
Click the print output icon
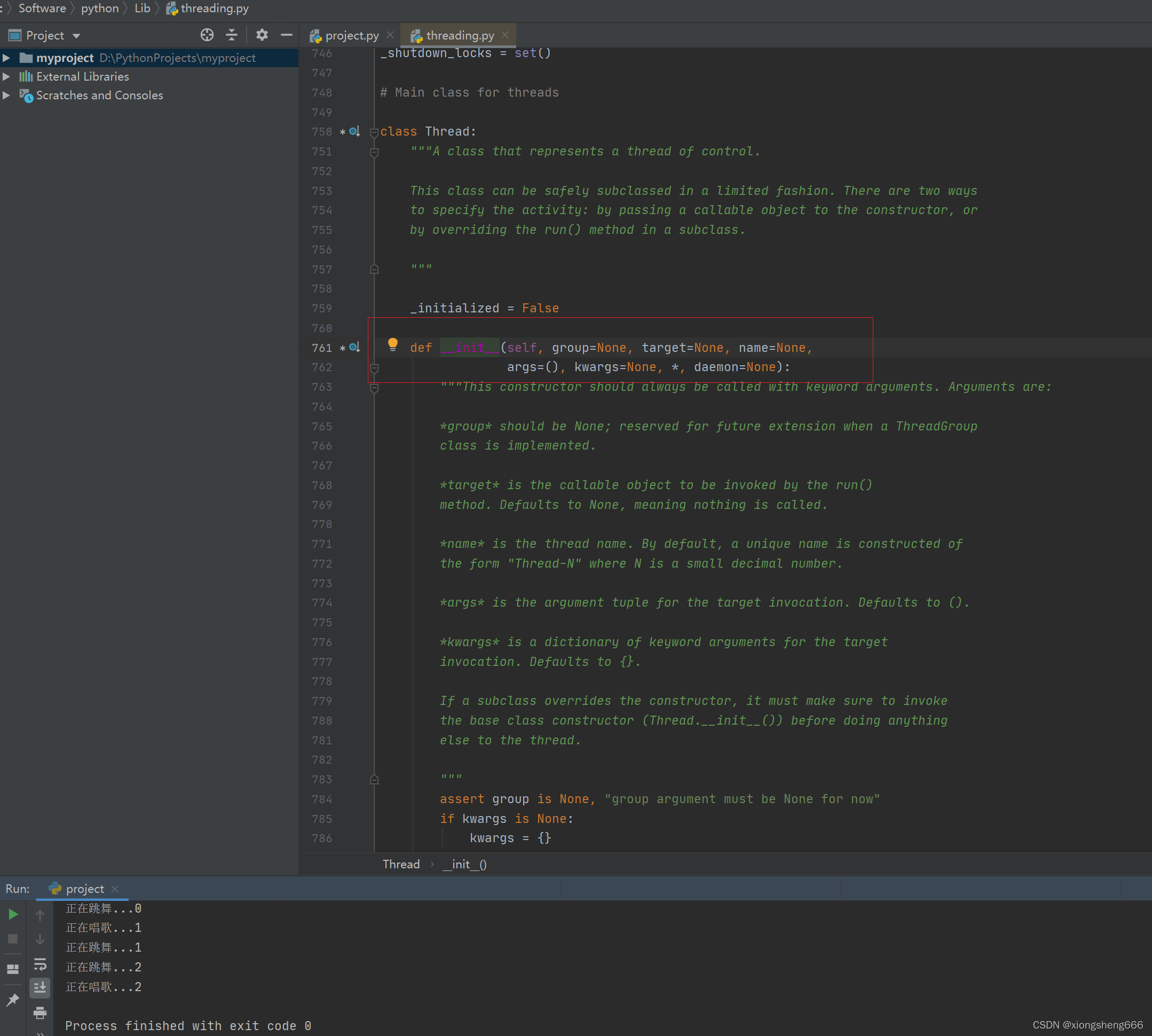click(40, 1013)
